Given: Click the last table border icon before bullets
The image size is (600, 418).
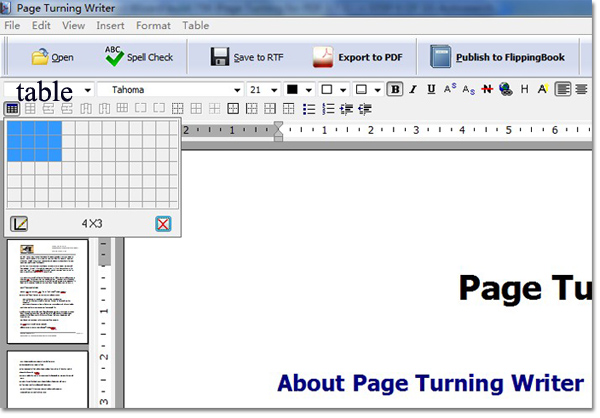Looking at the screenshot, I should 289,109.
